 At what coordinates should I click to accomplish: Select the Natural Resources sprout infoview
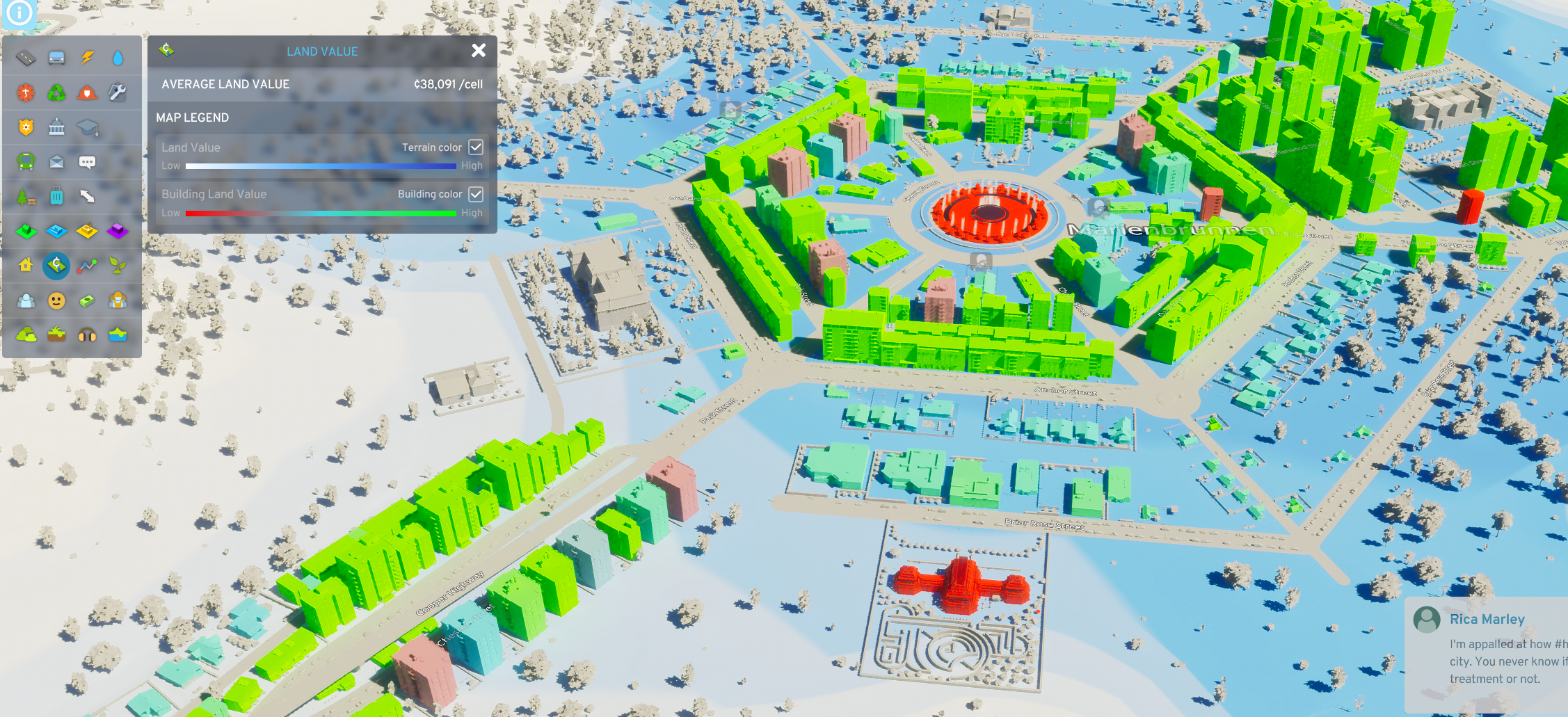coord(118,265)
